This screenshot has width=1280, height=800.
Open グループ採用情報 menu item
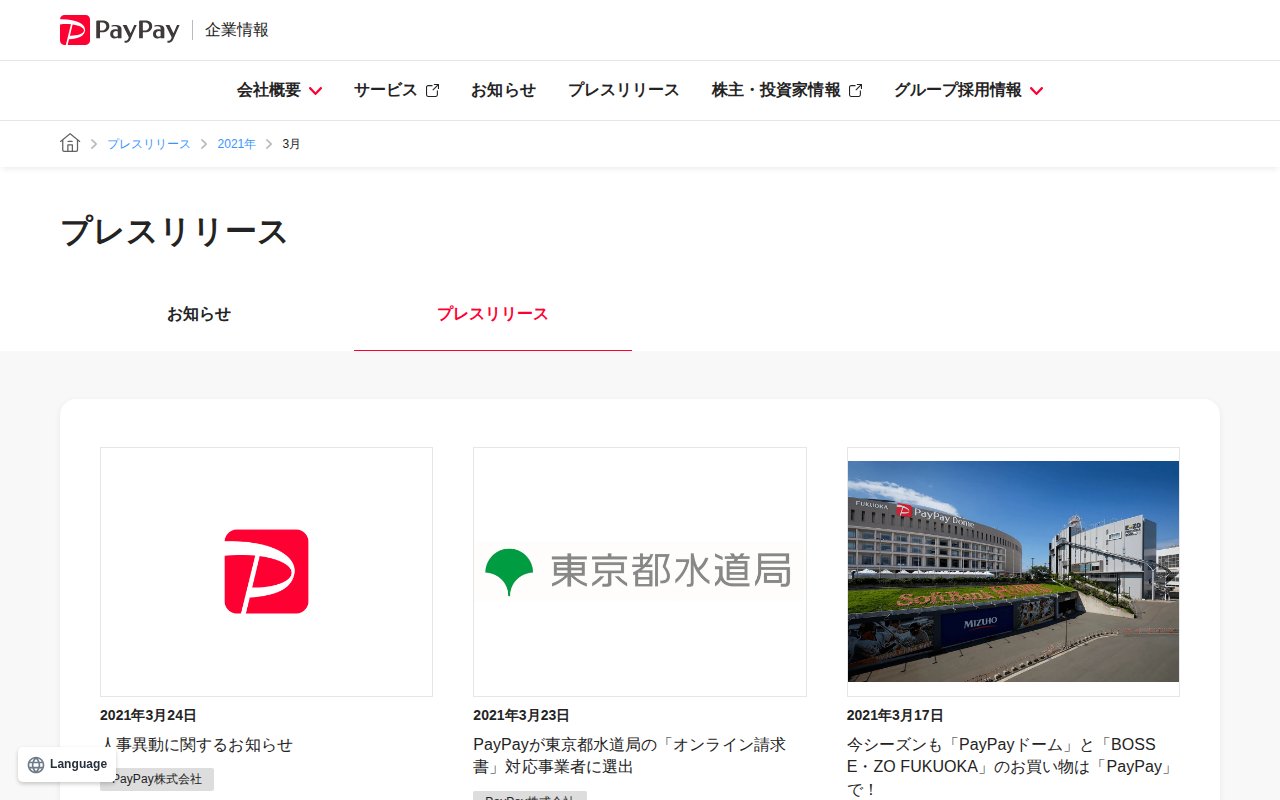pyautogui.click(x=958, y=90)
